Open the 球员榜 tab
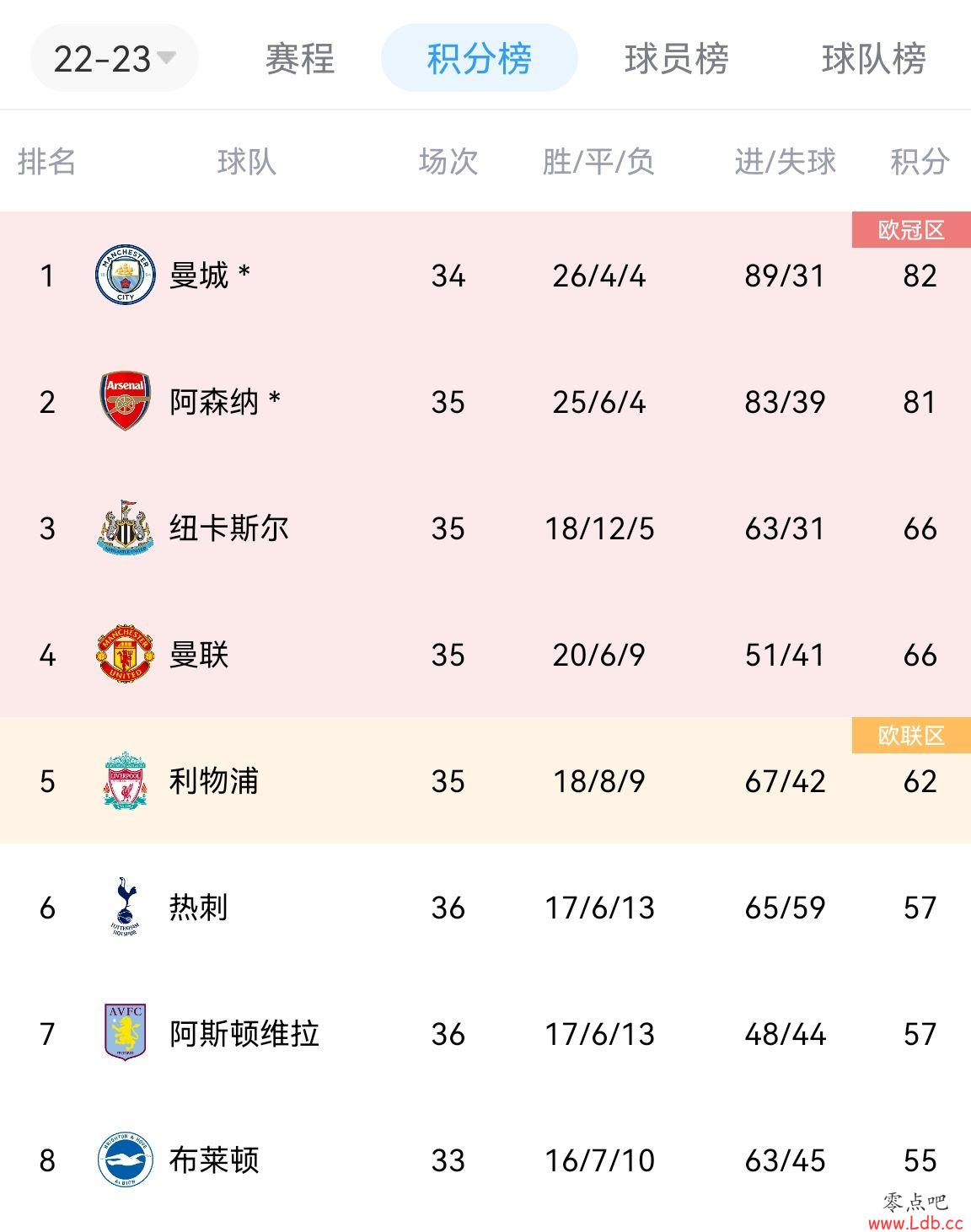This screenshot has height=1232, width=971. point(677,59)
